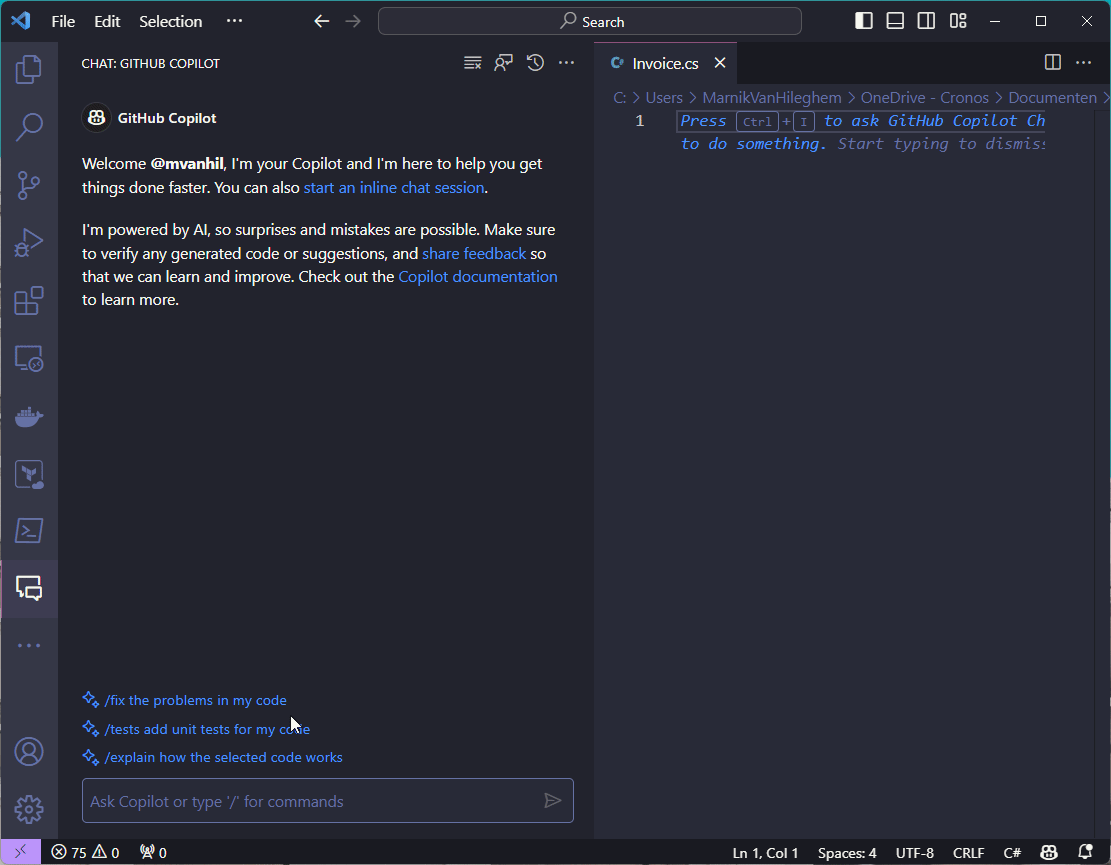Open the 'Copilot documentation' link
The height and width of the screenshot is (865, 1111).
(x=478, y=277)
